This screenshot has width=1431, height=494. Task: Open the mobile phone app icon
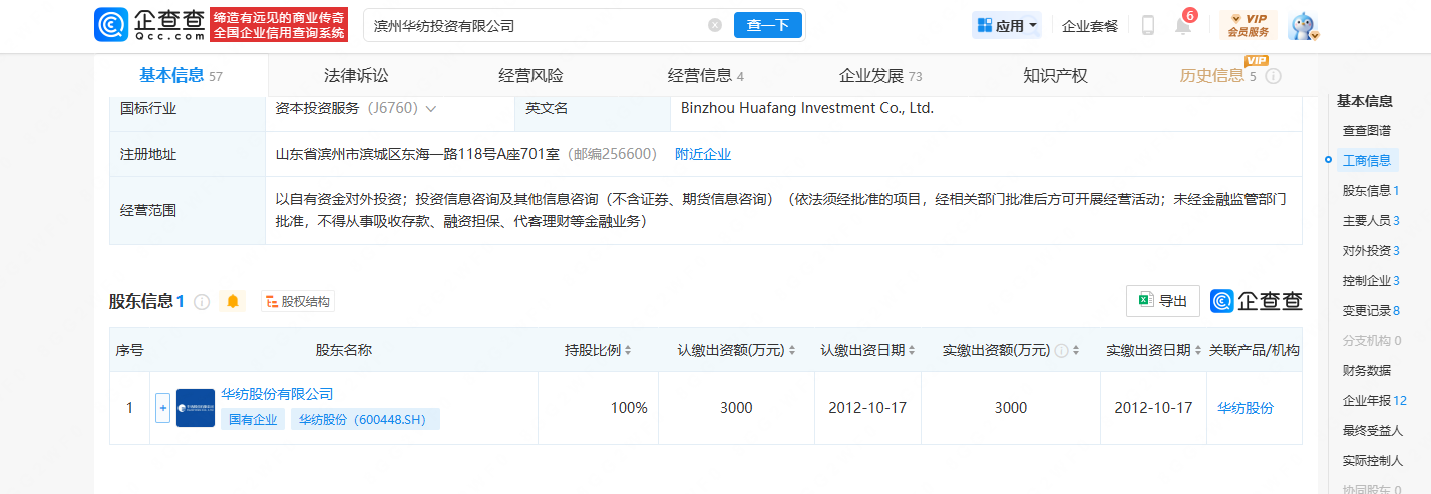pos(1147,26)
